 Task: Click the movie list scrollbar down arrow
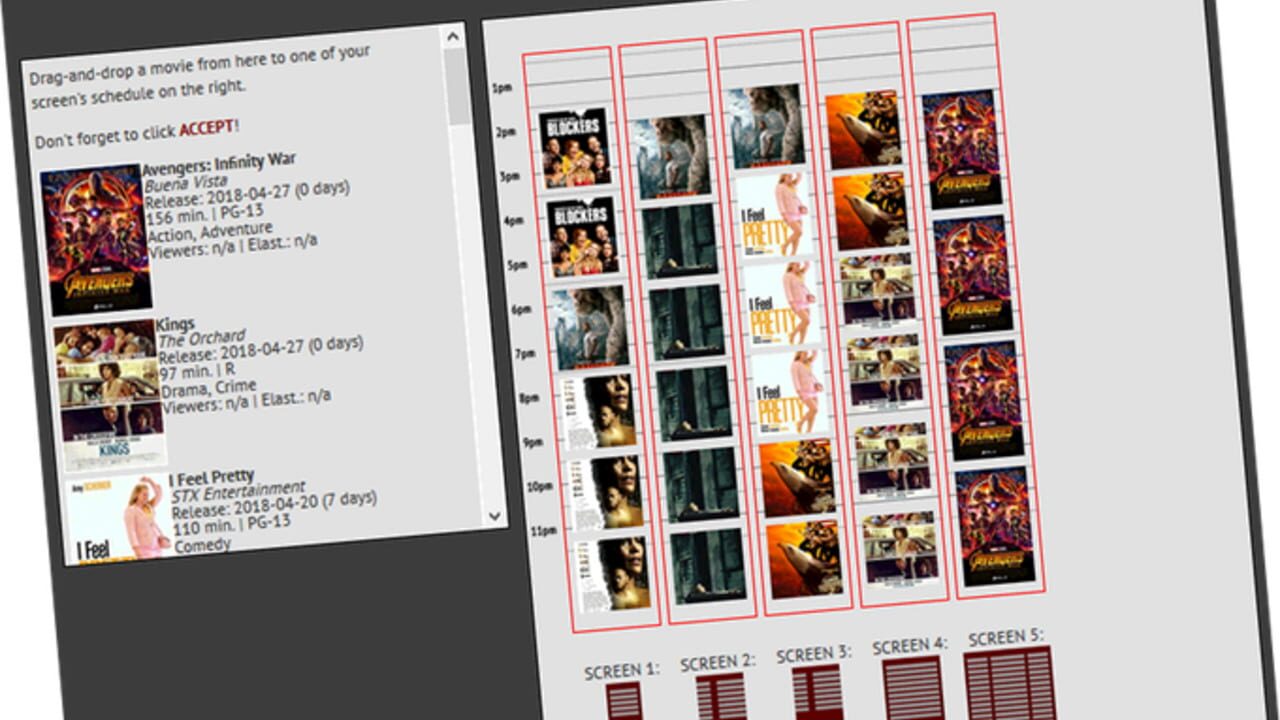click(494, 516)
